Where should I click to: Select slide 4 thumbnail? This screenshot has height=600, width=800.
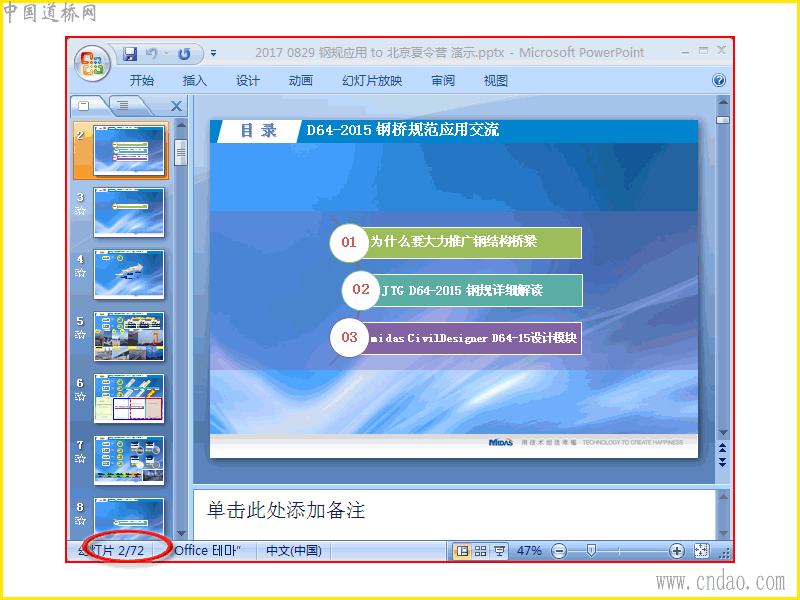tap(129, 274)
